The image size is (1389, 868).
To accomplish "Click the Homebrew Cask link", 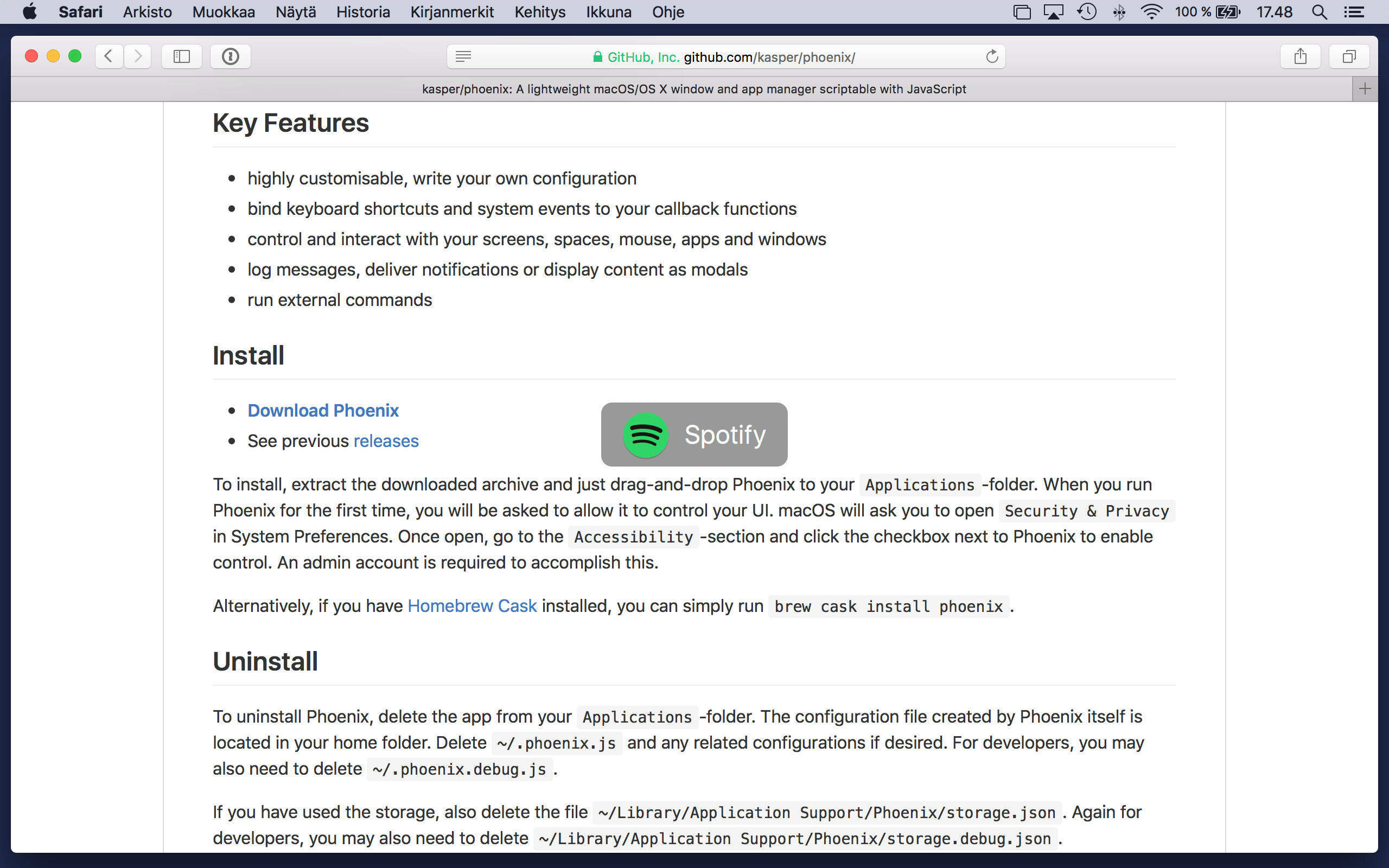I will pyautogui.click(x=472, y=605).
